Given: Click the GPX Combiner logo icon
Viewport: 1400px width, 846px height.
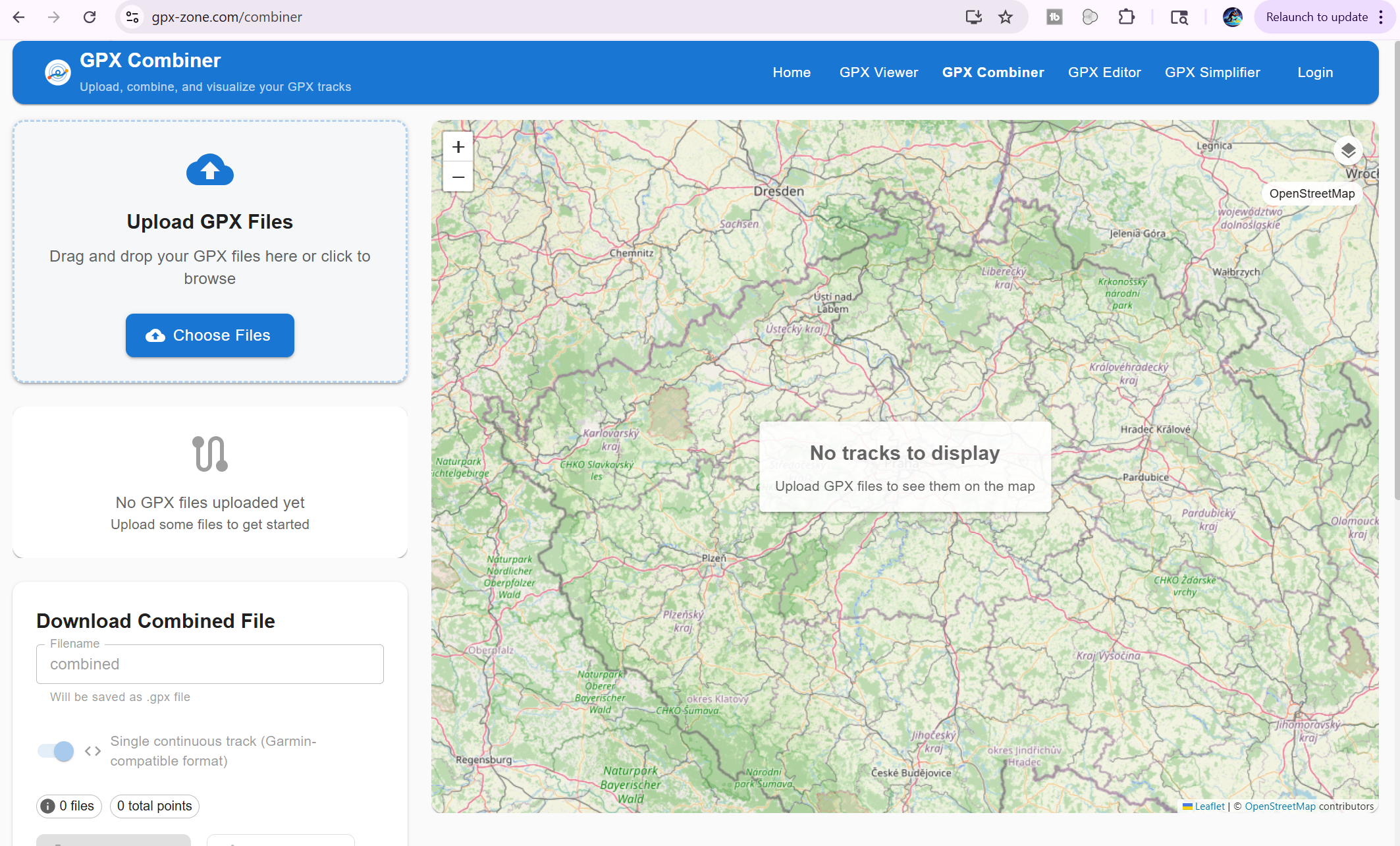Looking at the screenshot, I should pyautogui.click(x=58, y=72).
